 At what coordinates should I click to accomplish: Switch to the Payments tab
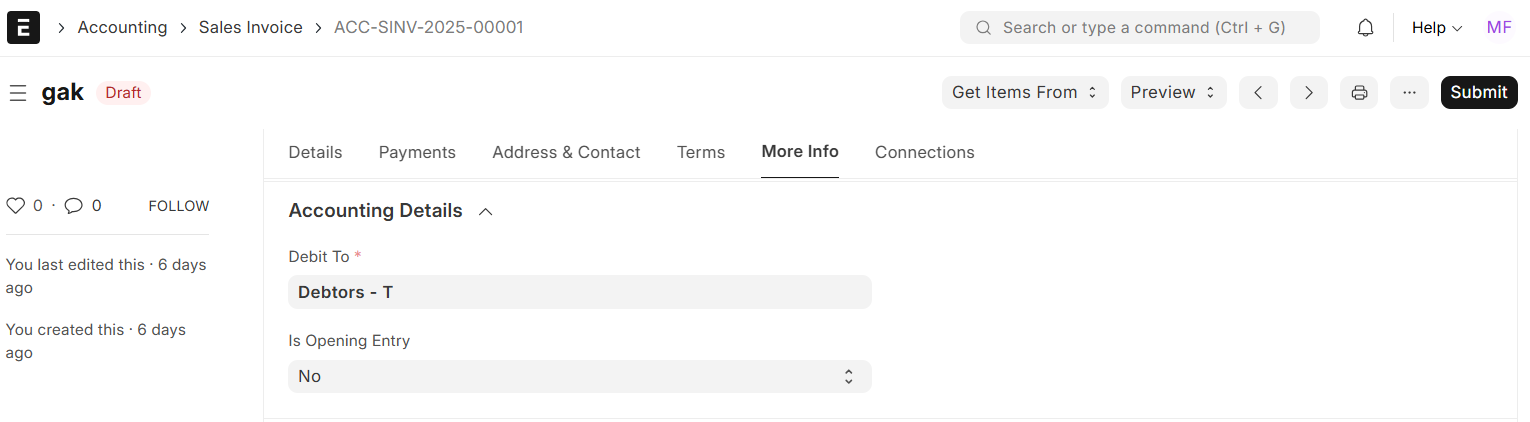point(417,153)
